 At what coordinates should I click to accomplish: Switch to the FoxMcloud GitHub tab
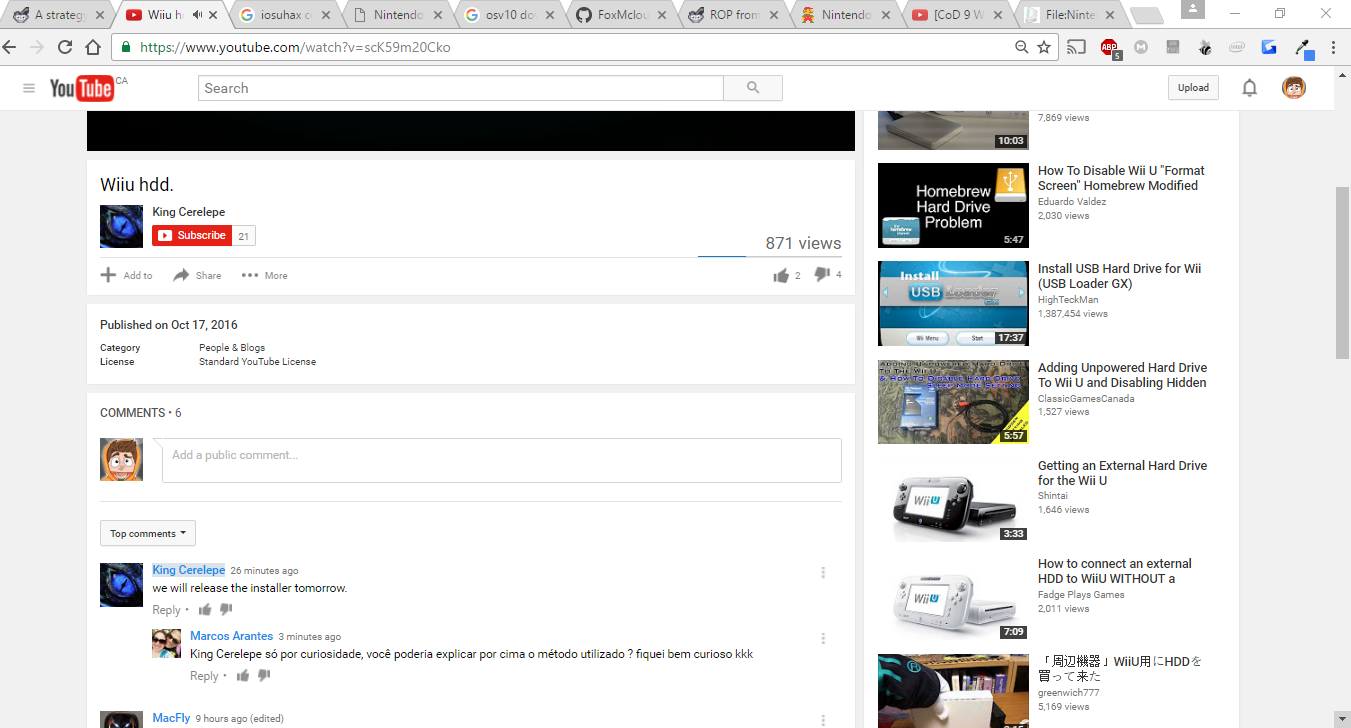point(620,15)
